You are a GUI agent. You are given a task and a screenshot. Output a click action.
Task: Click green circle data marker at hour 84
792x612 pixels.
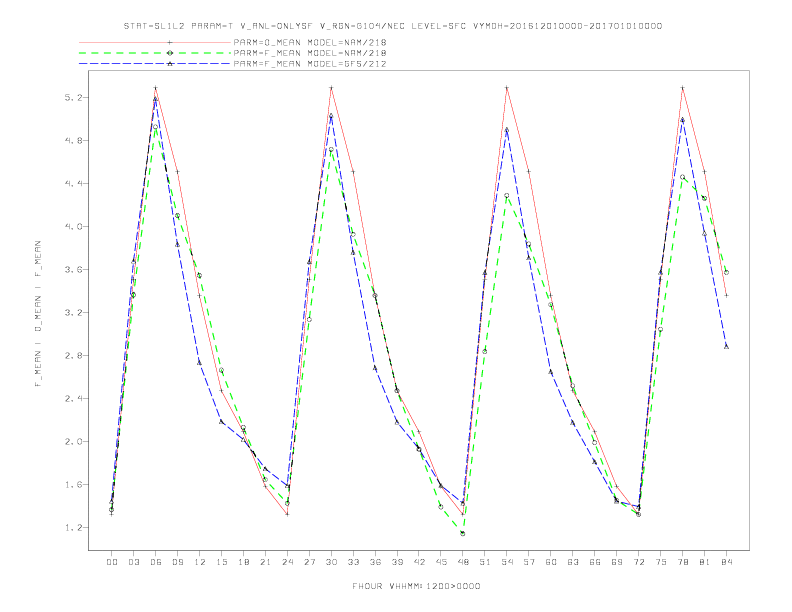coord(726,272)
